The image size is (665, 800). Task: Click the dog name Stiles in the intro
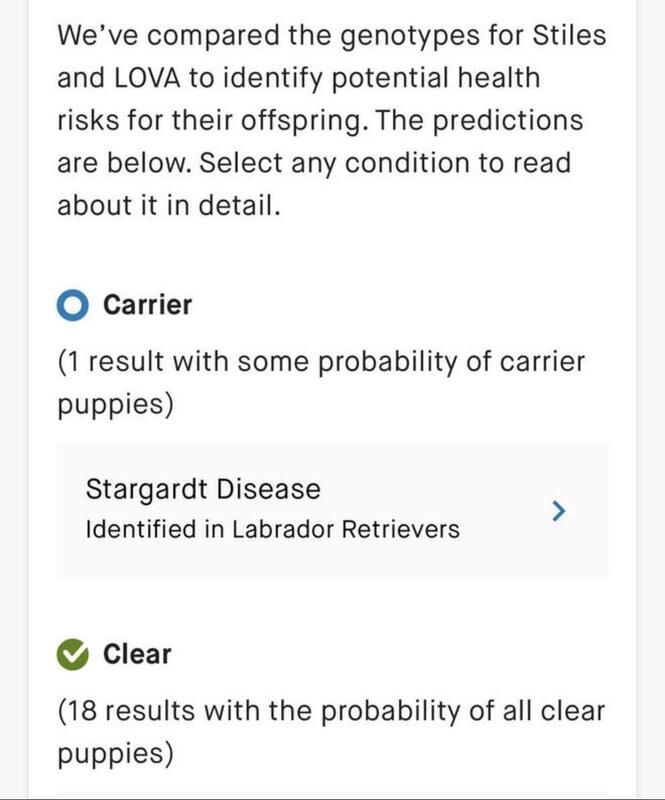click(x=569, y=35)
